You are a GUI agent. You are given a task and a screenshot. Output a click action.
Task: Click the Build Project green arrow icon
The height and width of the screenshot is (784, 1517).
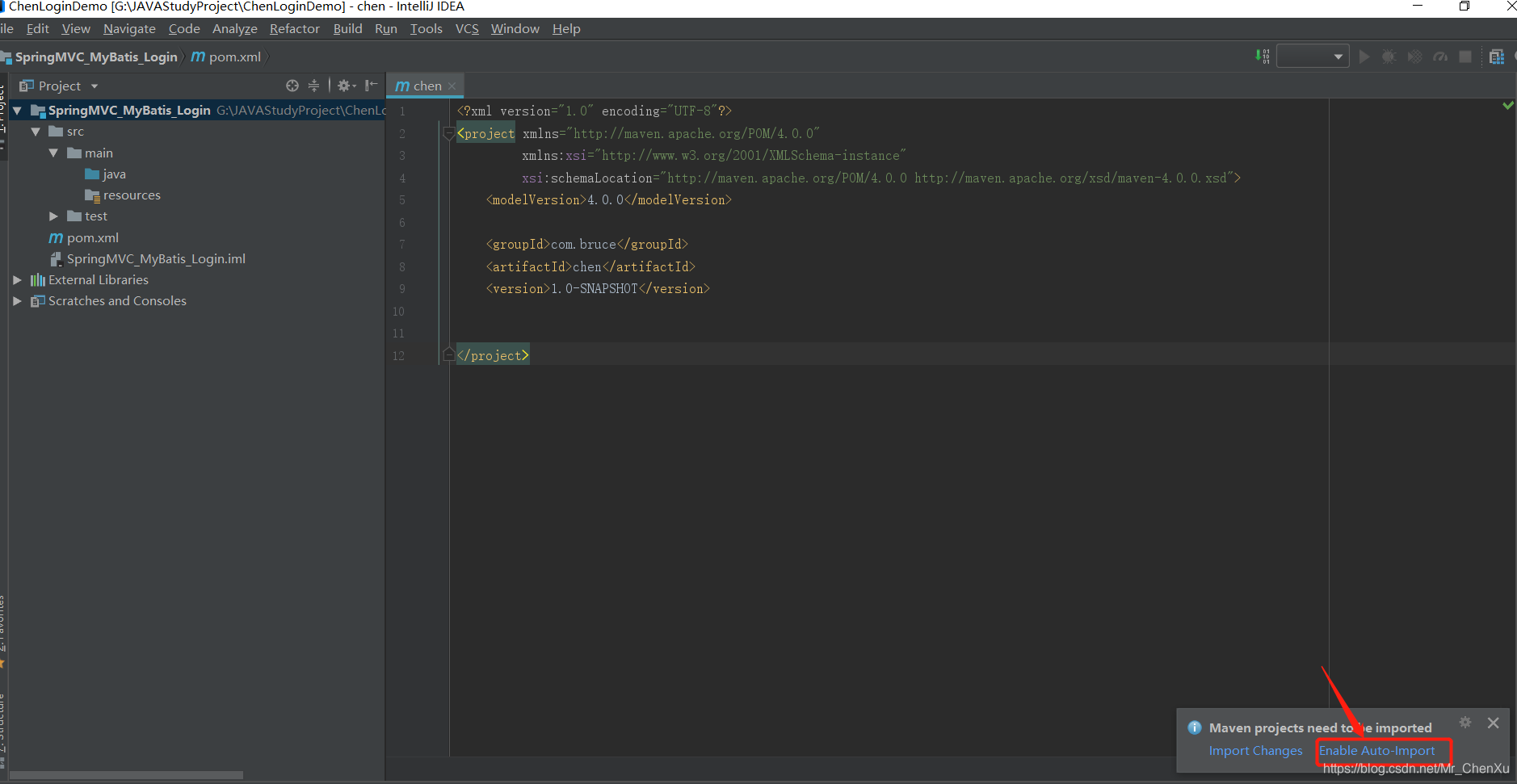pyautogui.click(x=1262, y=57)
